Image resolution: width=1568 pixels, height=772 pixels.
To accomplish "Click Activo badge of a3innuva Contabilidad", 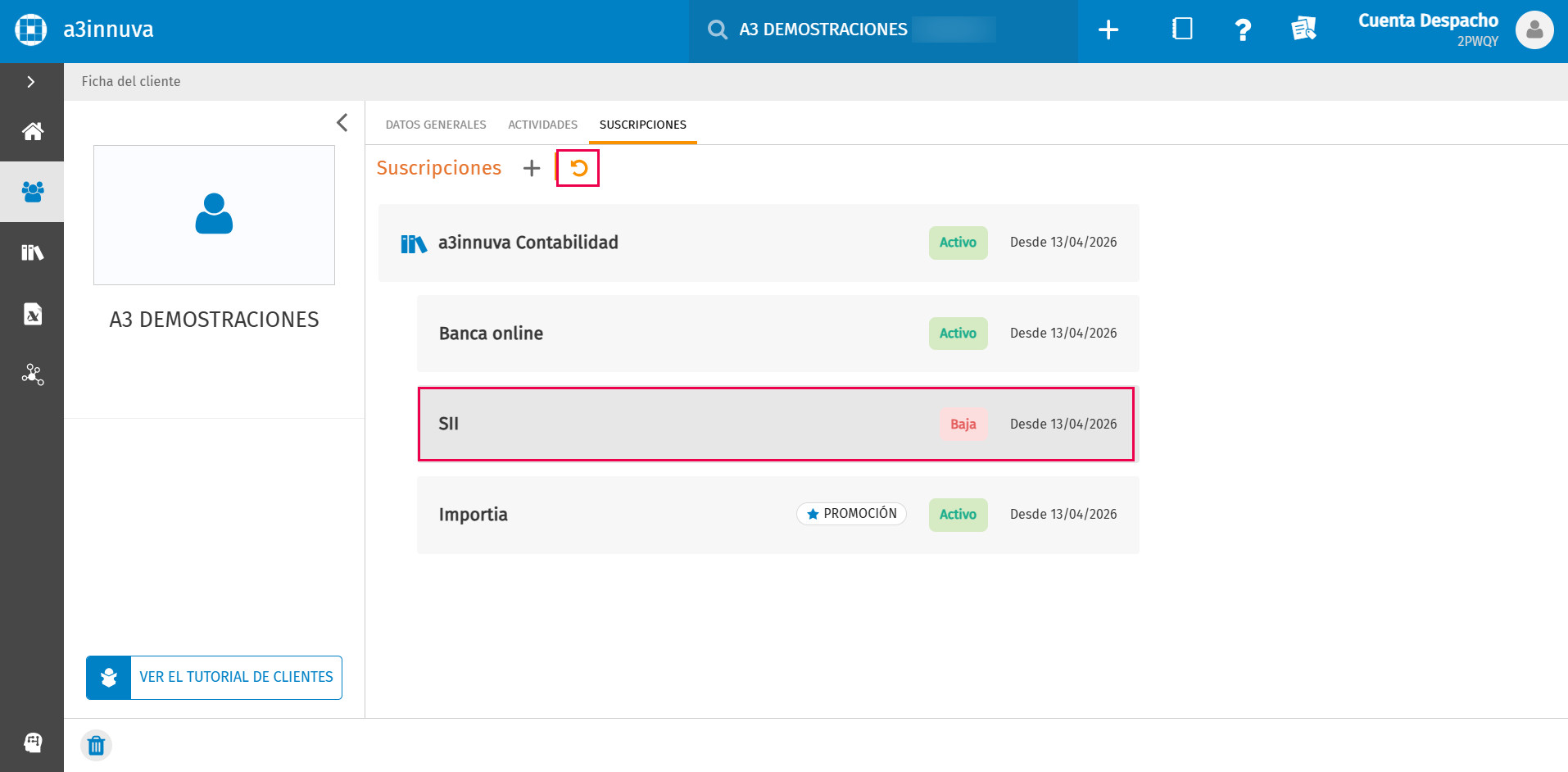I will point(958,243).
